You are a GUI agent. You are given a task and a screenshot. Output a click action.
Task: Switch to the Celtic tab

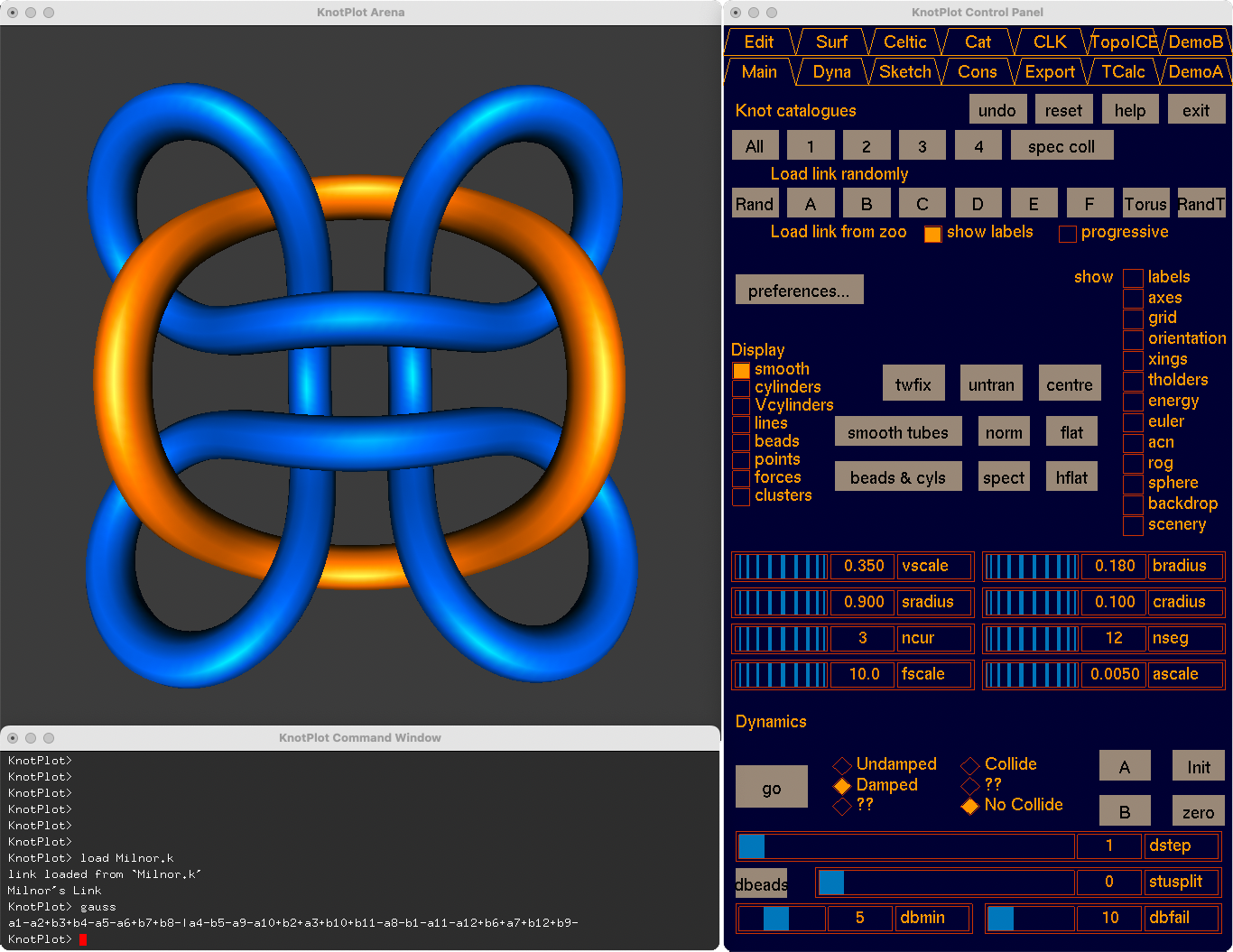[904, 42]
